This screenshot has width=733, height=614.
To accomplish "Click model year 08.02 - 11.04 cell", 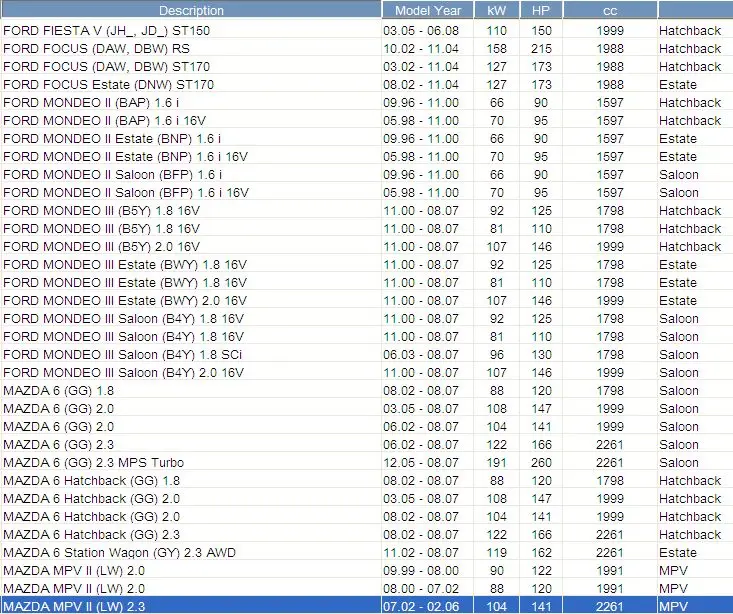I will (x=428, y=85).
